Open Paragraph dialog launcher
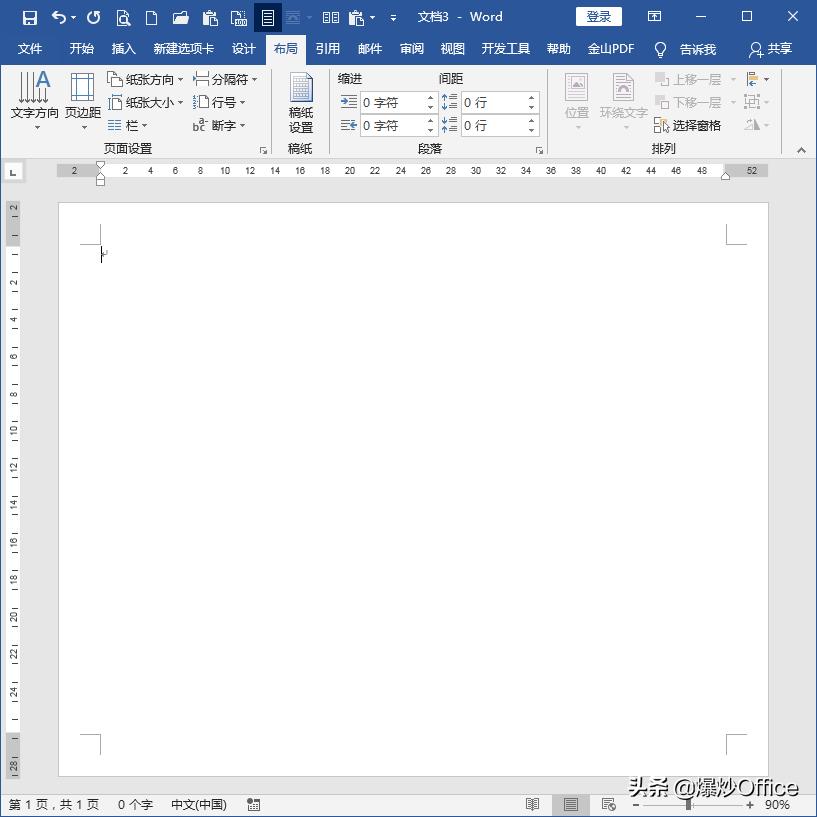The width and height of the screenshot is (817, 817). tap(539, 151)
